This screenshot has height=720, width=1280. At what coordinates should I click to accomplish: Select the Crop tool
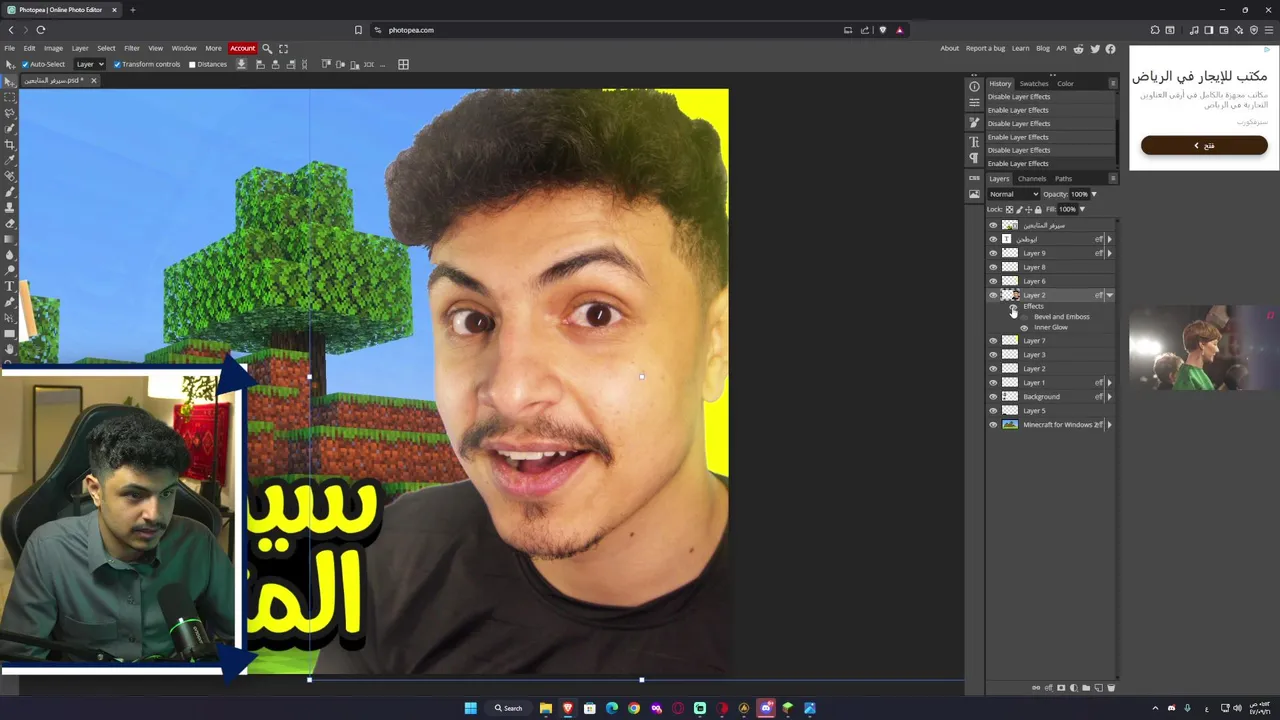point(10,145)
